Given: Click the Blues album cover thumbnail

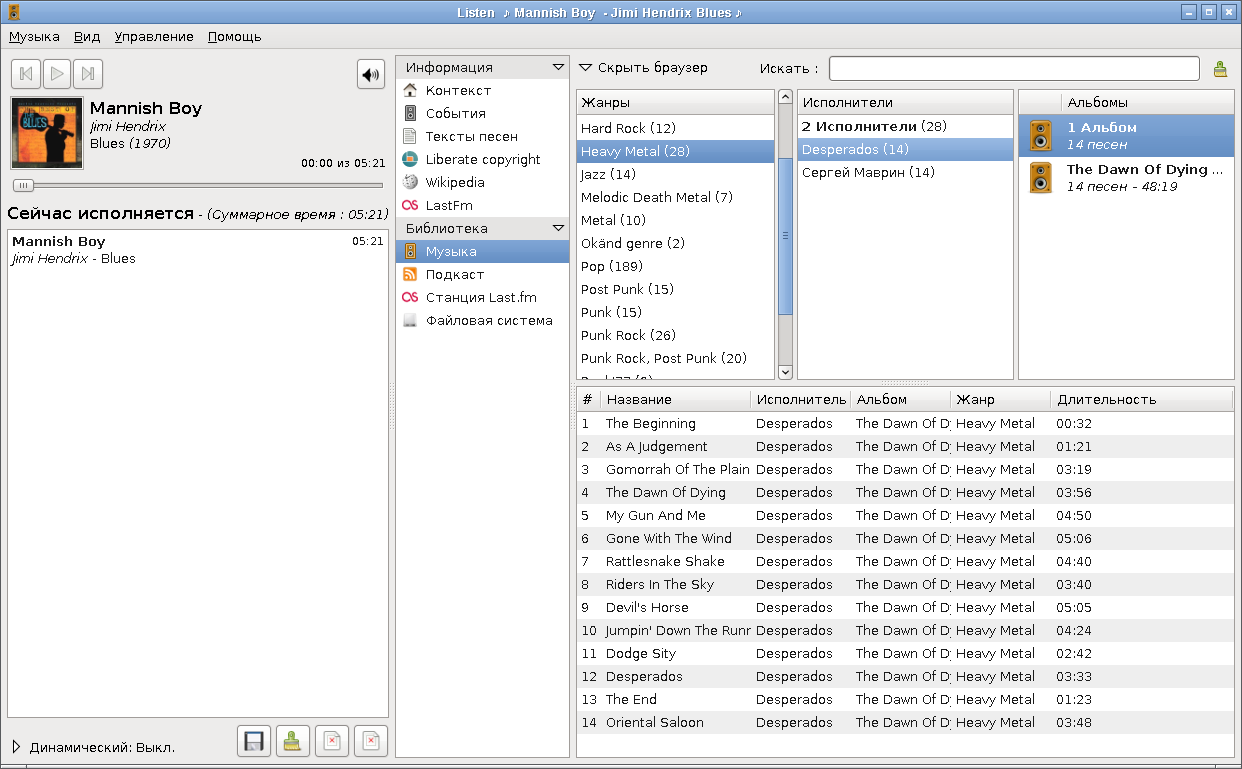Looking at the screenshot, I should tap(47, 133).
